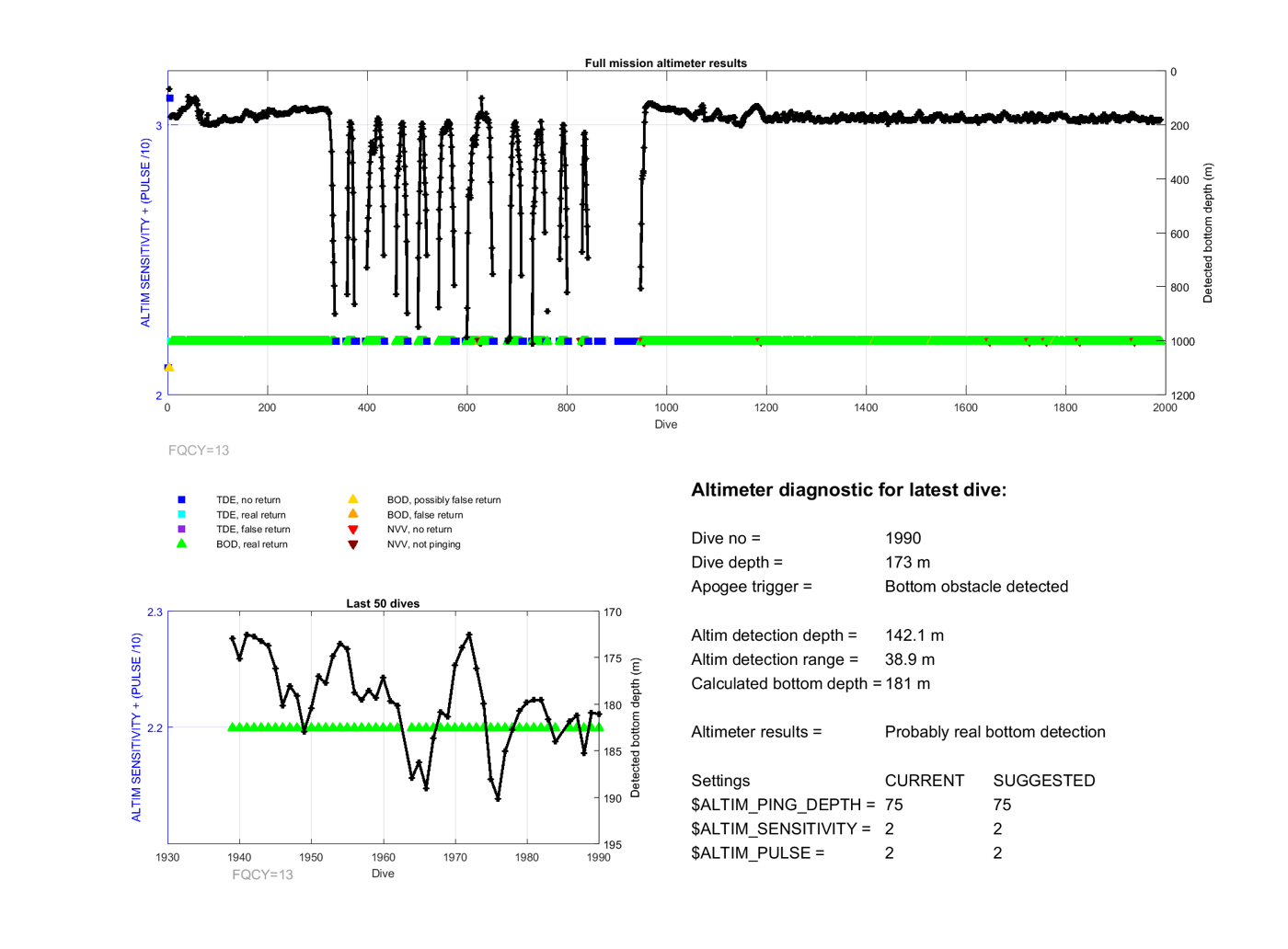This screenshot has height=949, width=1288.
Task: Click the 'Calculated bottom depth =' label
Action: [786, 684]
